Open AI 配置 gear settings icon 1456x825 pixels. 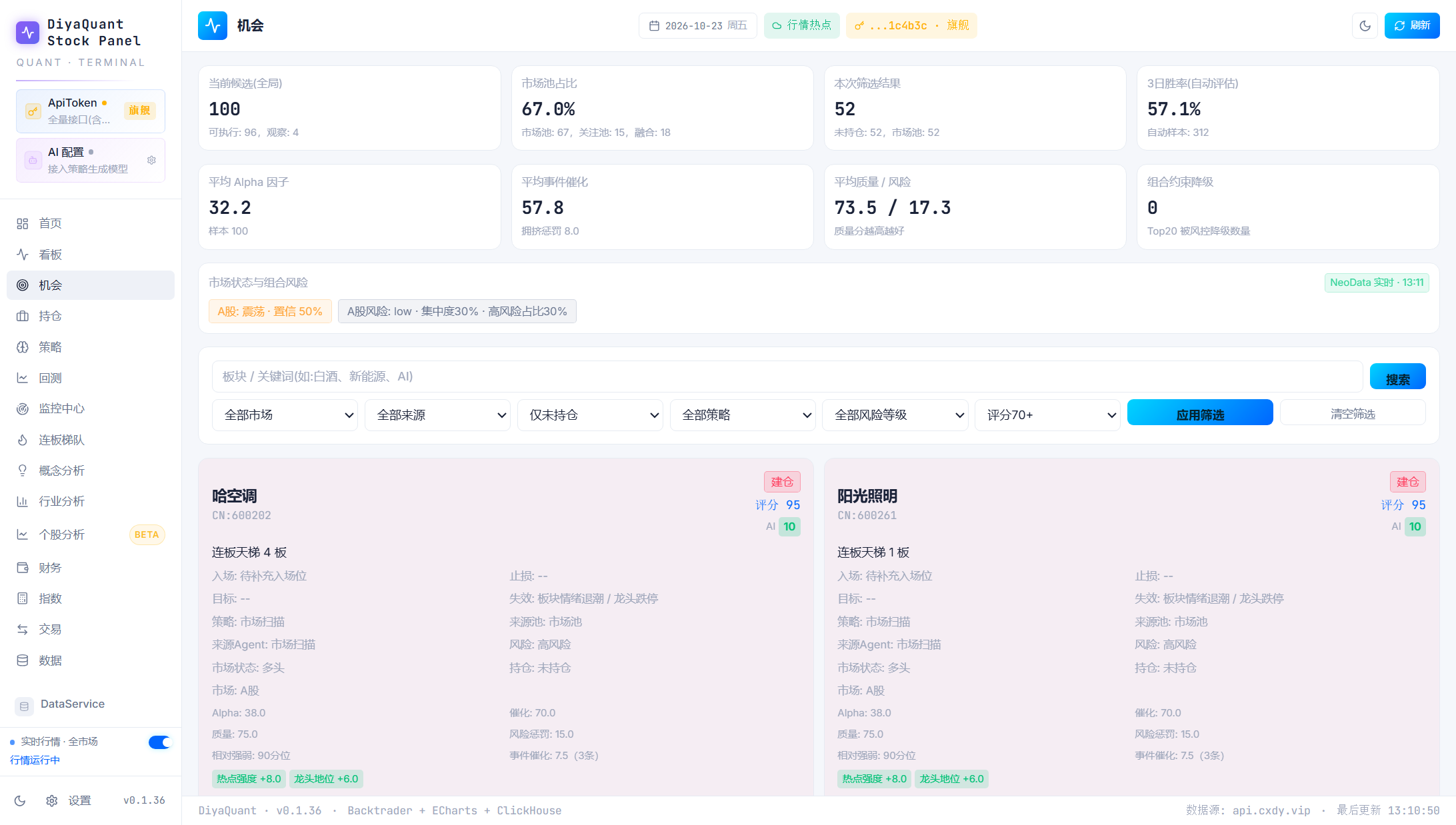coord(151,160)
